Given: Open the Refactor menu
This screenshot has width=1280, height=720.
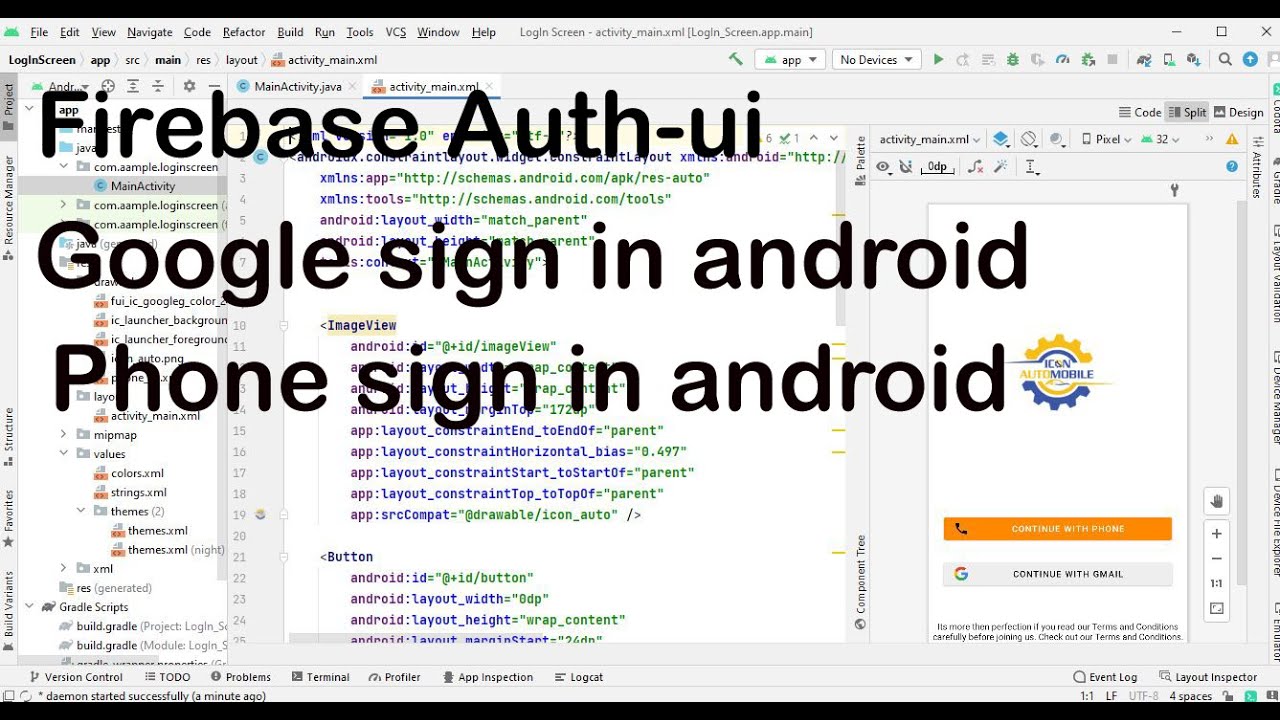Looking at the screenshot, I should (x=244, y=32).
